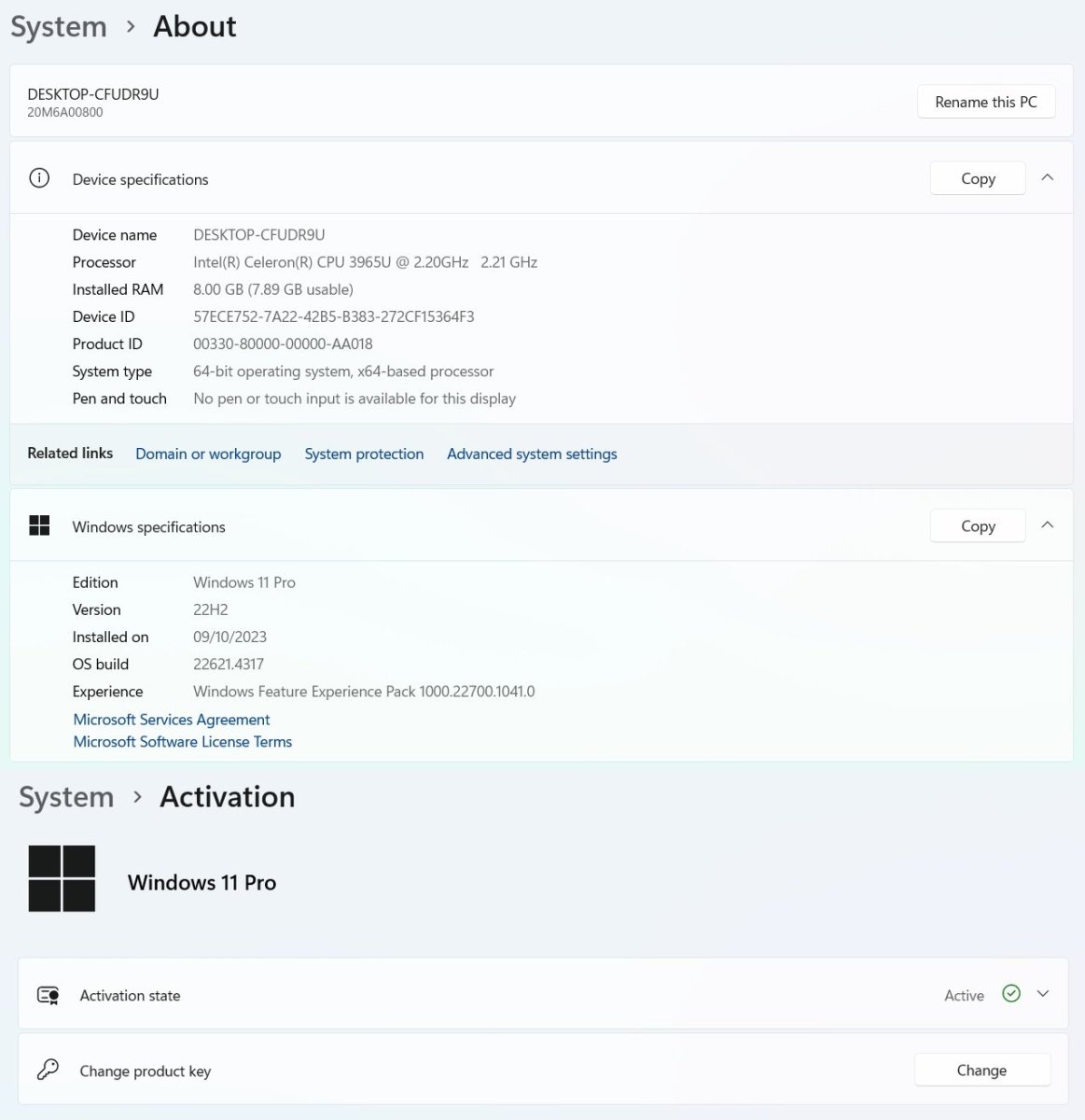Image resolution: width=1085 pixels, height=1120 pixels.
Task: Open Advanced system settings link
Action: (x=532, y=454)
